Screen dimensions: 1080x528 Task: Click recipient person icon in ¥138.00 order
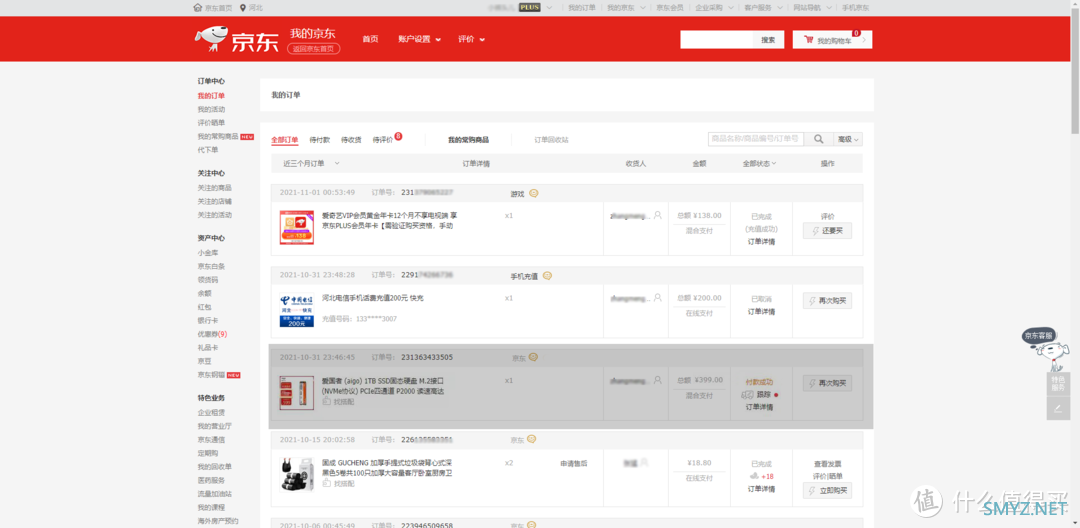(x=658, y=215)
